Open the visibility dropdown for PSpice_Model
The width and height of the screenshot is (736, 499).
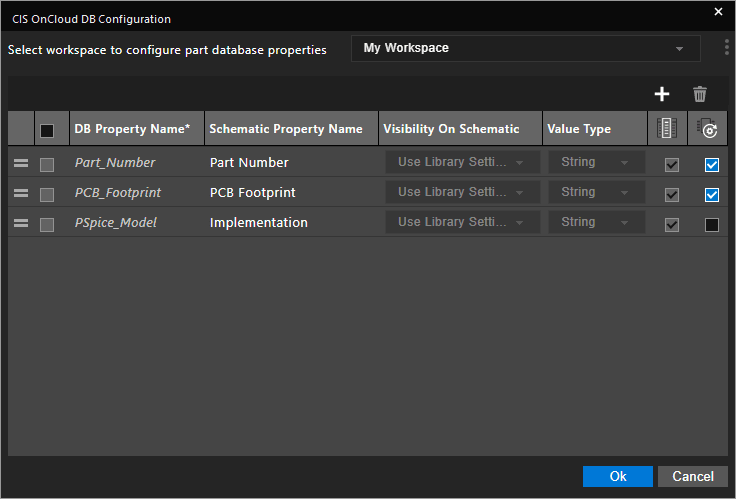(463, 222)
